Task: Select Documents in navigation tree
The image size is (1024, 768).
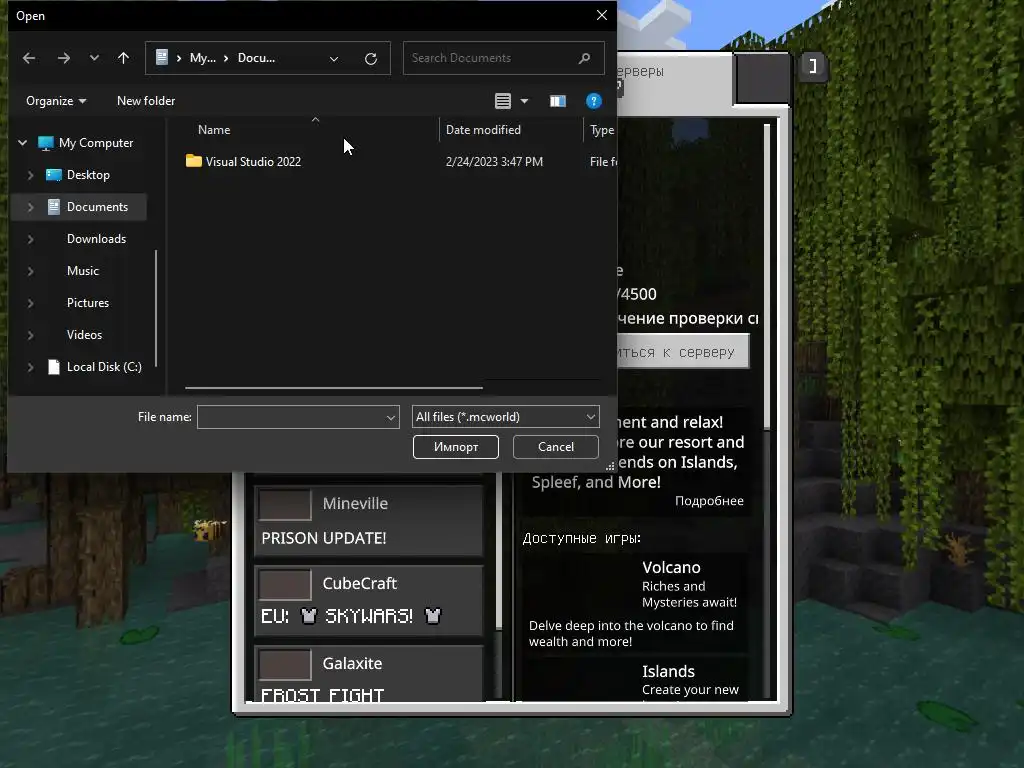Action: [97, 206]
